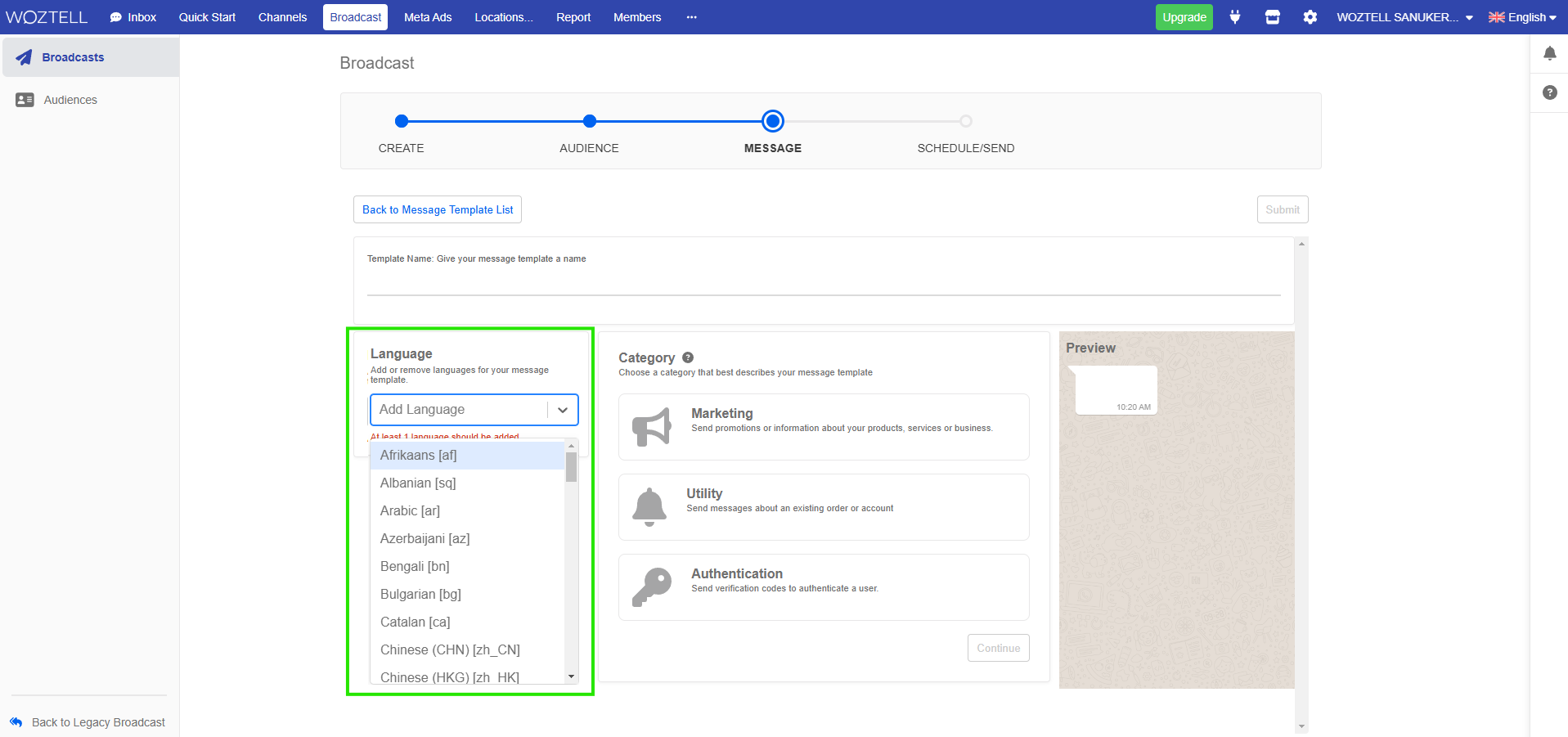1568x737 pixels.
Task: Click the integrations plug icon
Action: click(x=1235, y=17)
